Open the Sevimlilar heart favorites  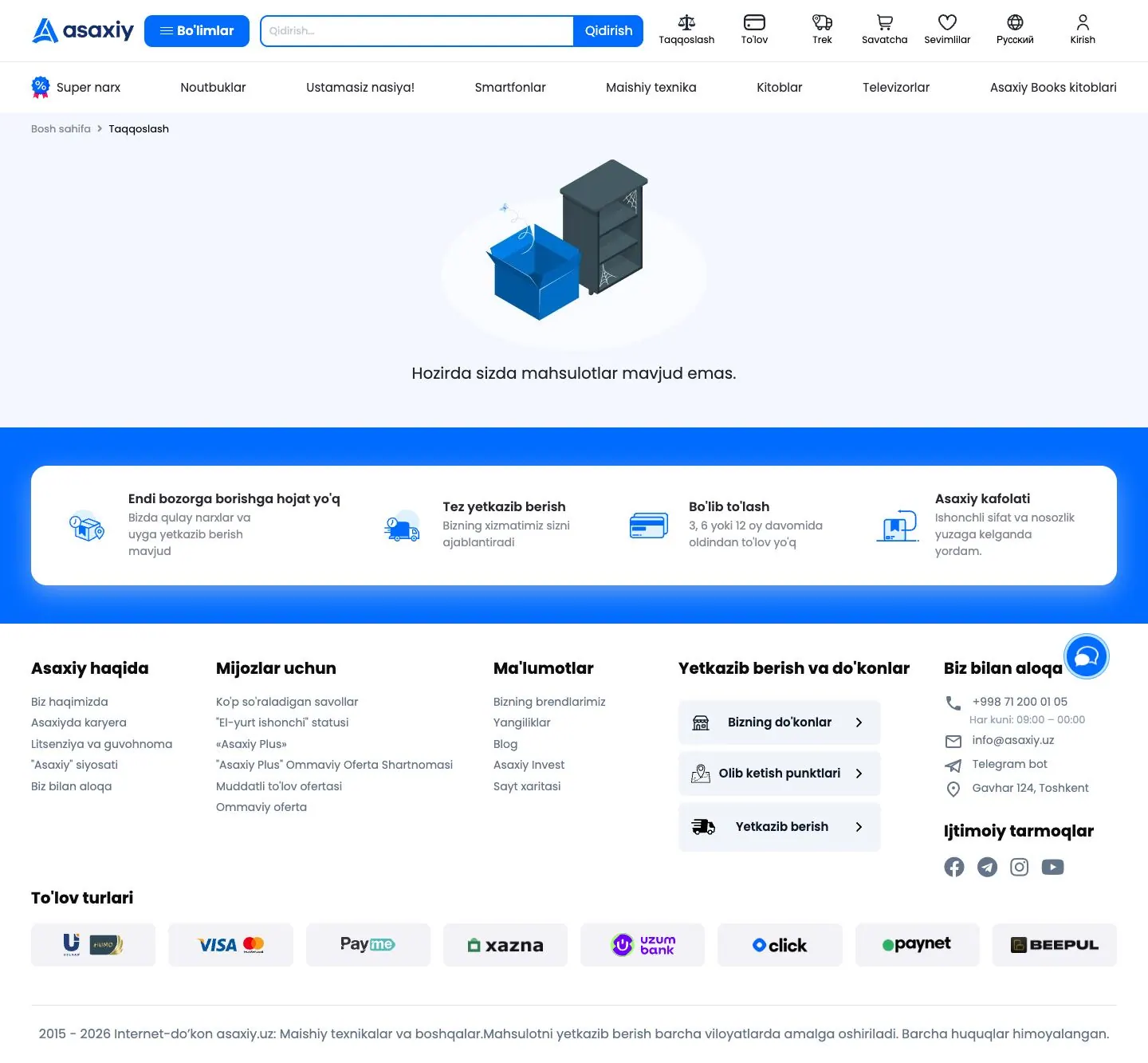[947, 30]
